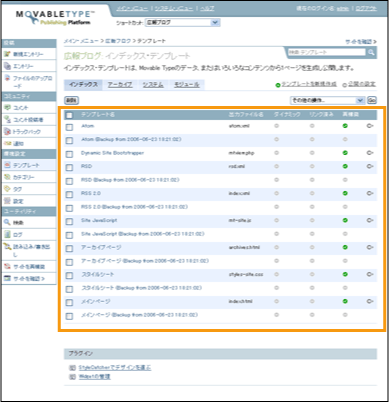Open メインメニュー in the top header bar
This screenshot has height=402, width=389.
click(x=132, y=9)
